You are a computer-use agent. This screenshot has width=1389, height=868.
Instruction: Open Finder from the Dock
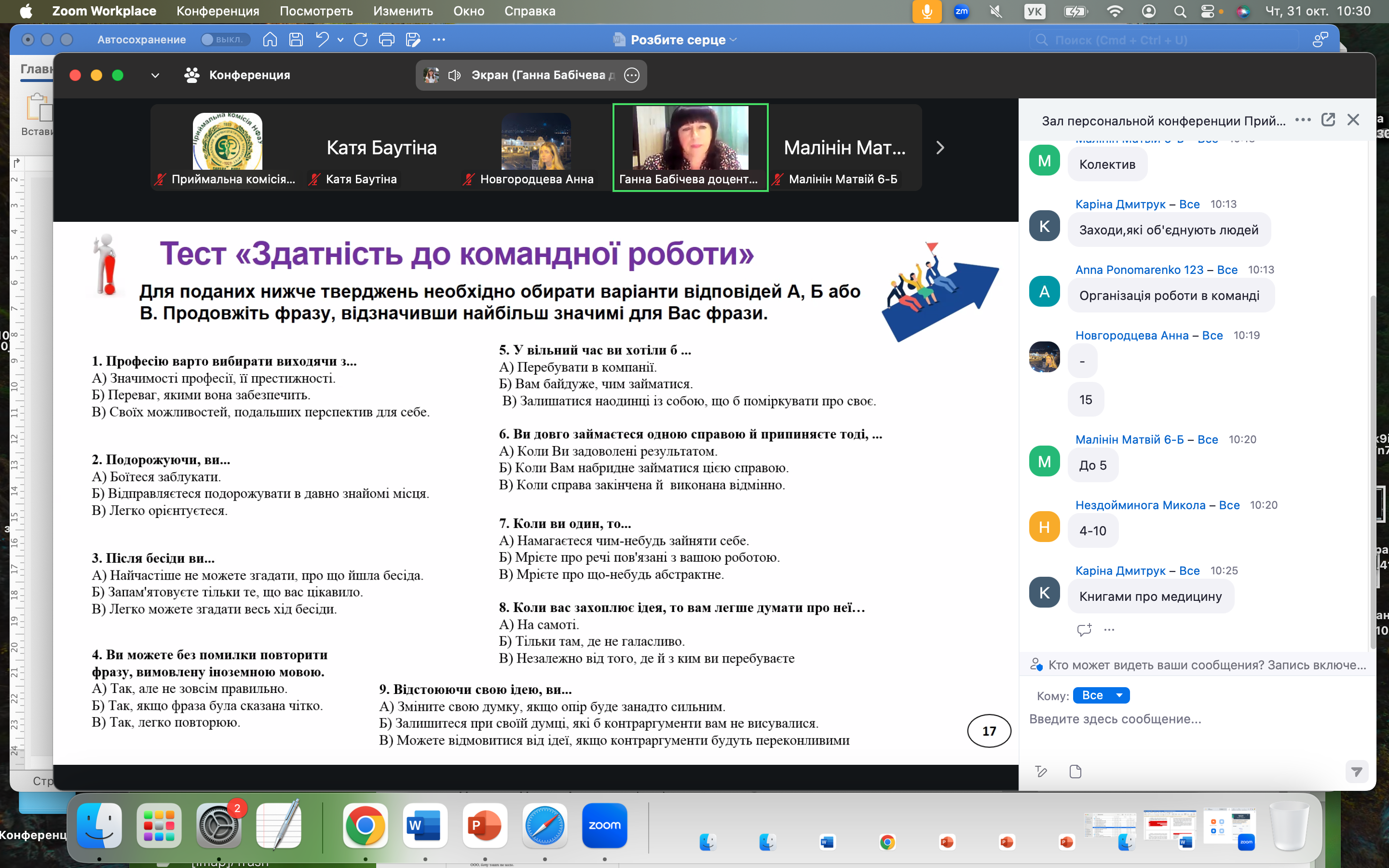click(99, 826)
